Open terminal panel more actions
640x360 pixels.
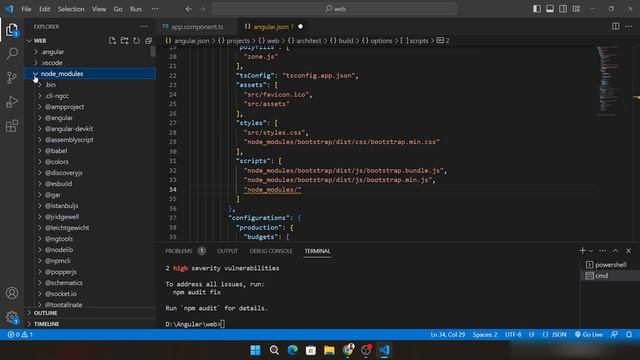602,251
